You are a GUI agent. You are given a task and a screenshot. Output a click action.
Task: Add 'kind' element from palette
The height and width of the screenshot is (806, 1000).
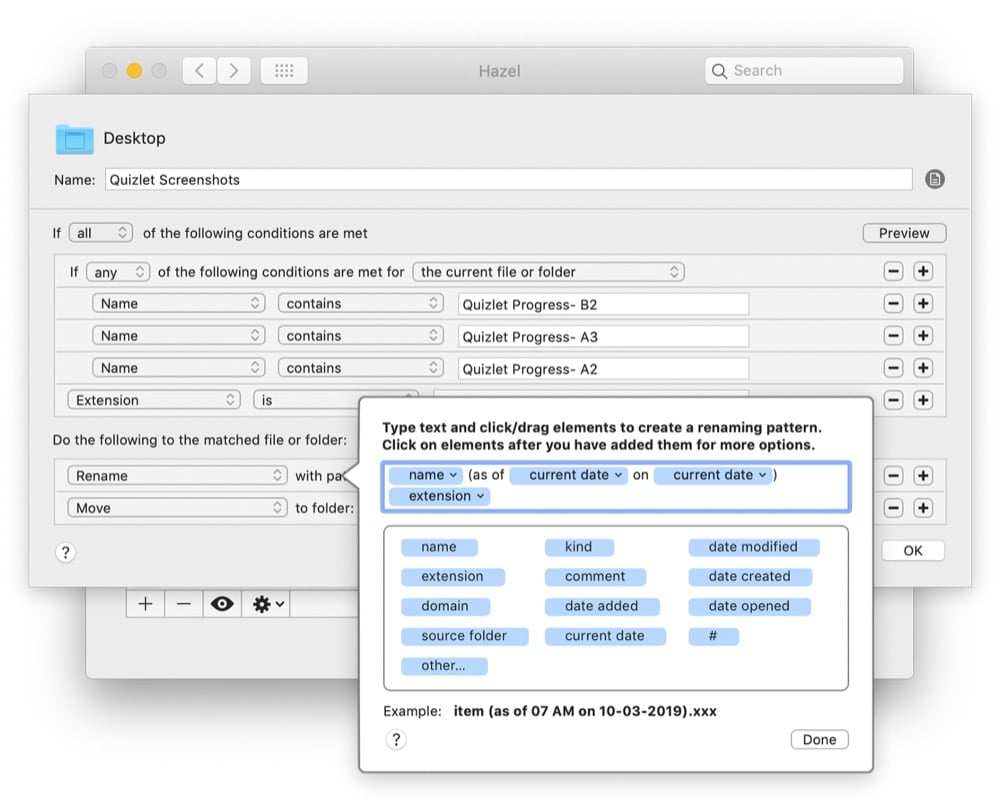[578, 547]
